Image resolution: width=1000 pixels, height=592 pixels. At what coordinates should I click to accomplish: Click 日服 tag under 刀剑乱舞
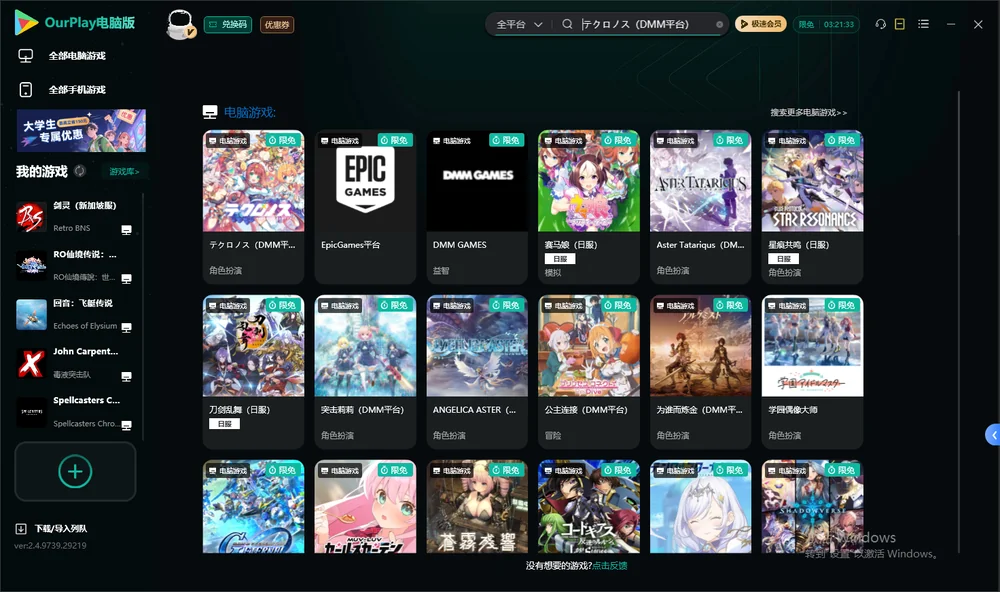224,424
